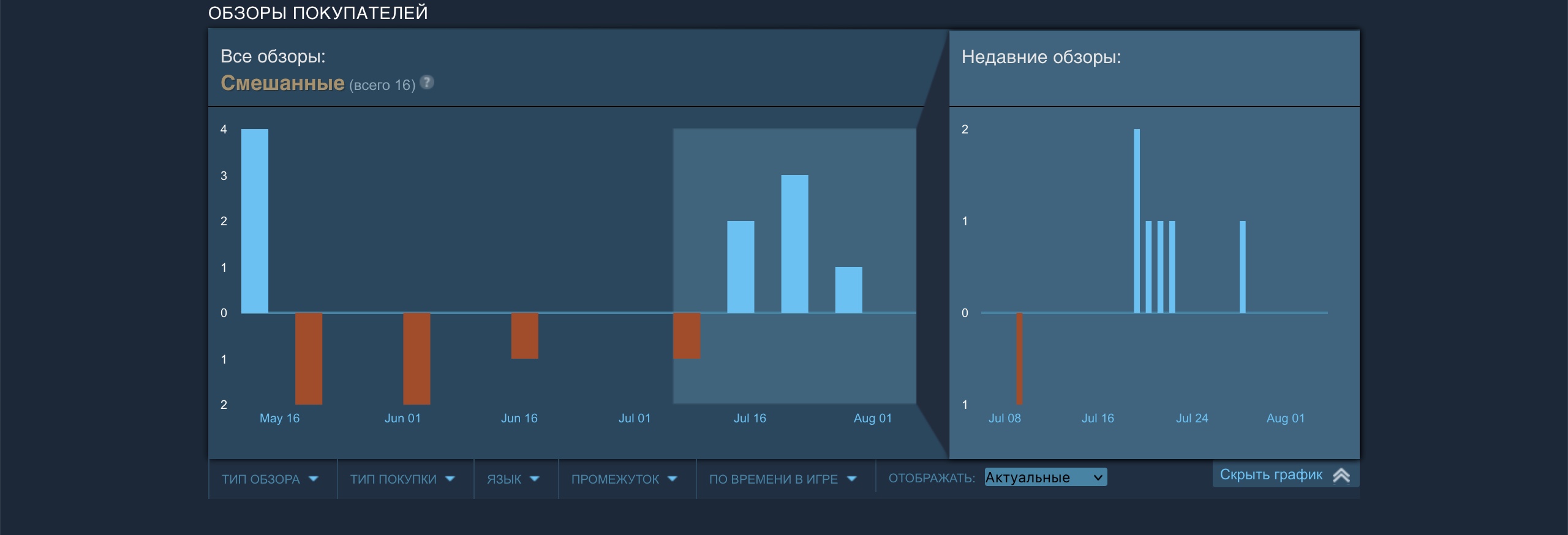1568x535 pixels.
Task: Open the ТИП ПОКУПКИ filter dropdown
Action: [x=404, y=479]
